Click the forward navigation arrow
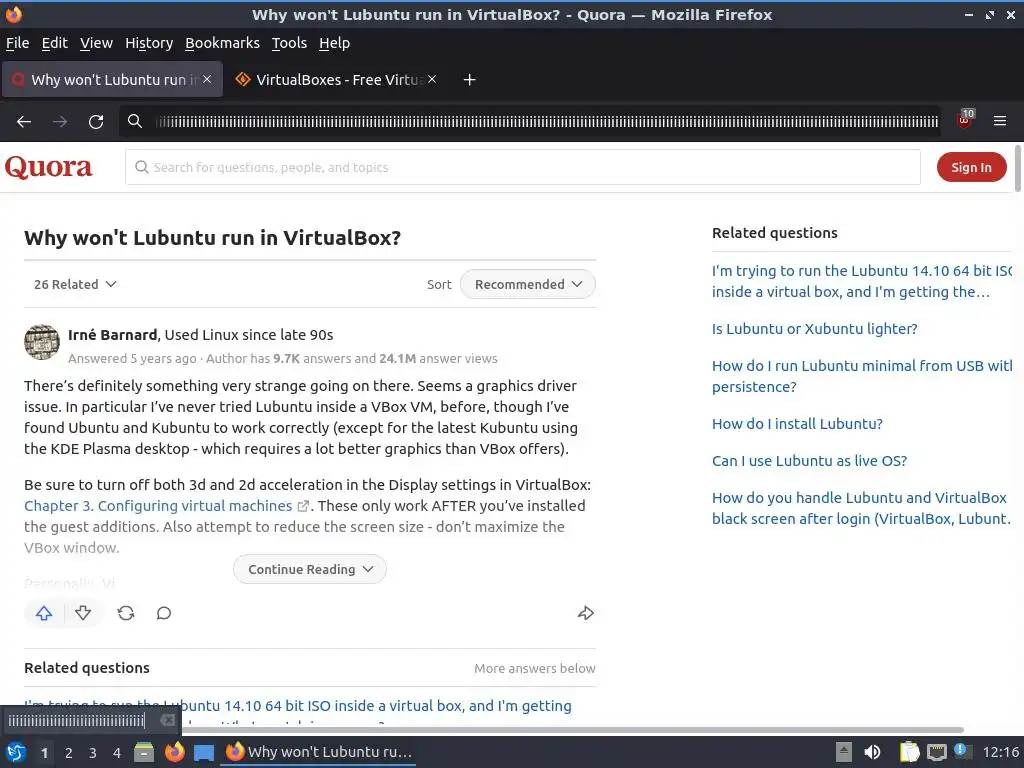 60,121
